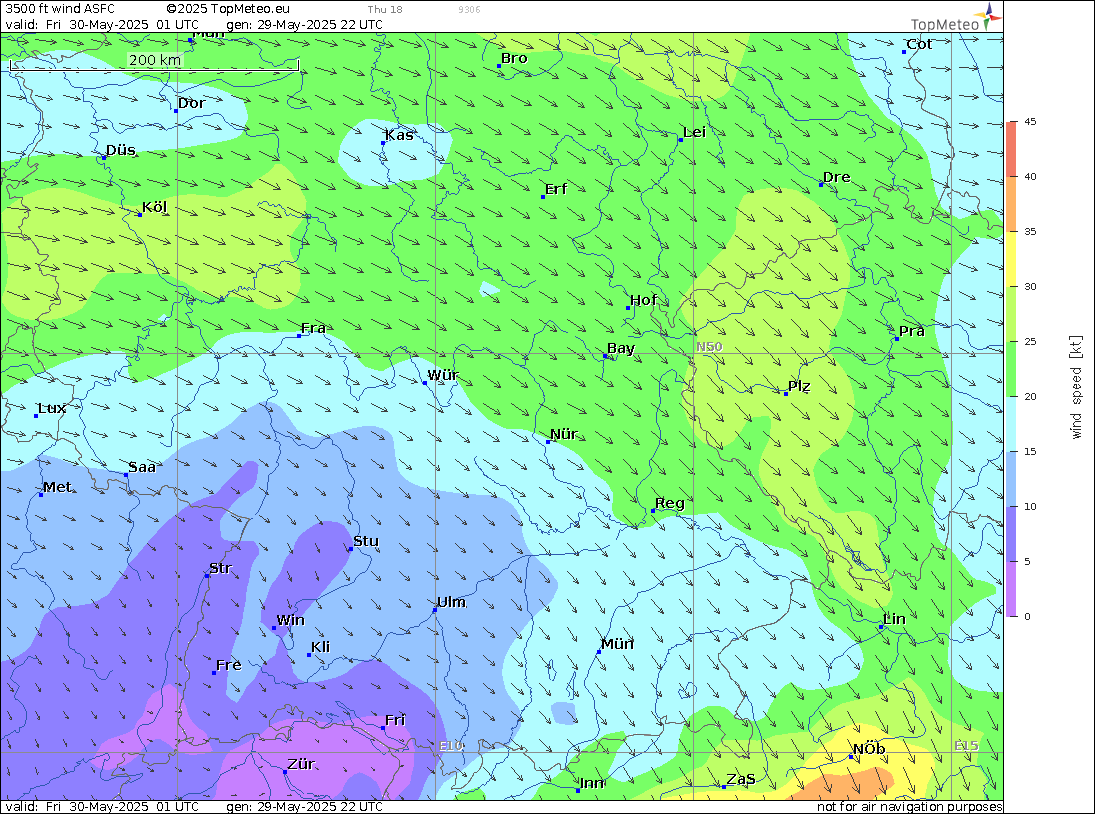Click the NÖb city marker

(851, 757)
